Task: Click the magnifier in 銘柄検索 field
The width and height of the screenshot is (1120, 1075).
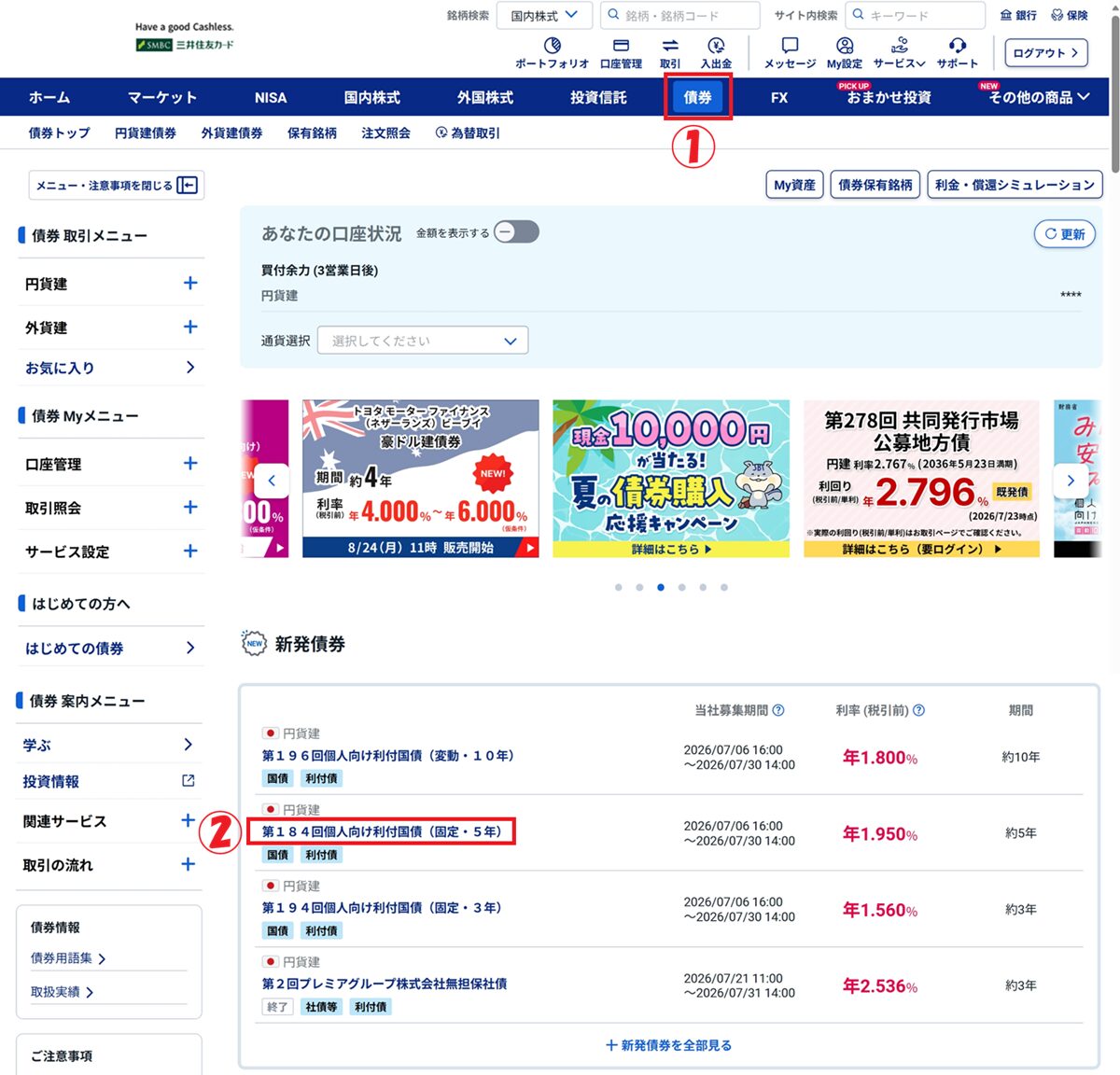Action: coord(613,15)
